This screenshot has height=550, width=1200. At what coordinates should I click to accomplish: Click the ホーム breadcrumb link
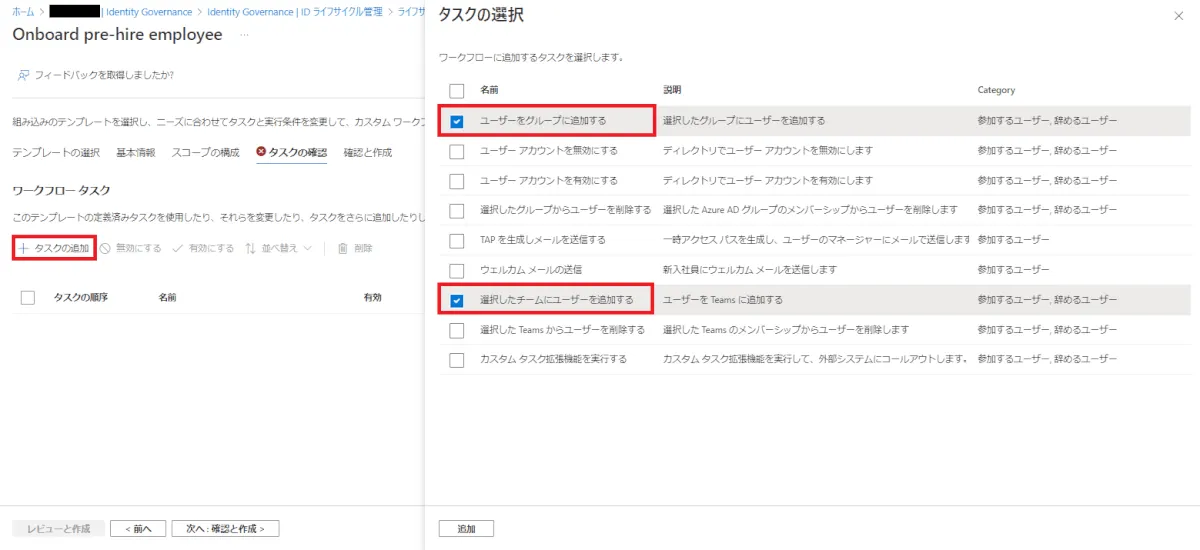pyautogui.click(x=22, y=12)
